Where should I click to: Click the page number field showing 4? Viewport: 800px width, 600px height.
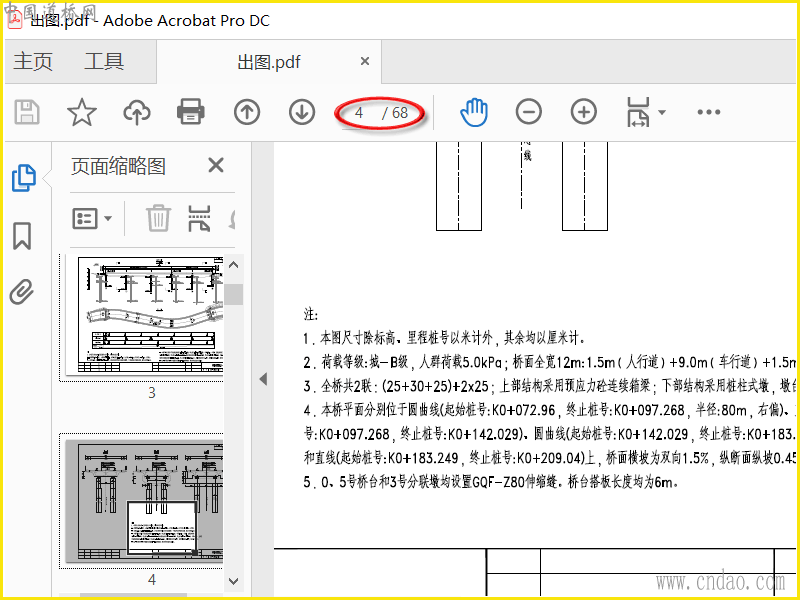(359, 112)
